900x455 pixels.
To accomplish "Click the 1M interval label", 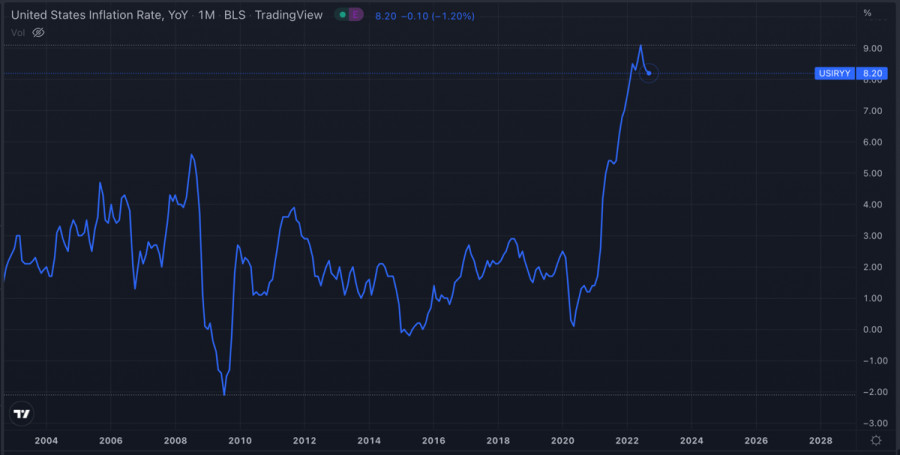I will pyautogui.click(x=207, y=15).
